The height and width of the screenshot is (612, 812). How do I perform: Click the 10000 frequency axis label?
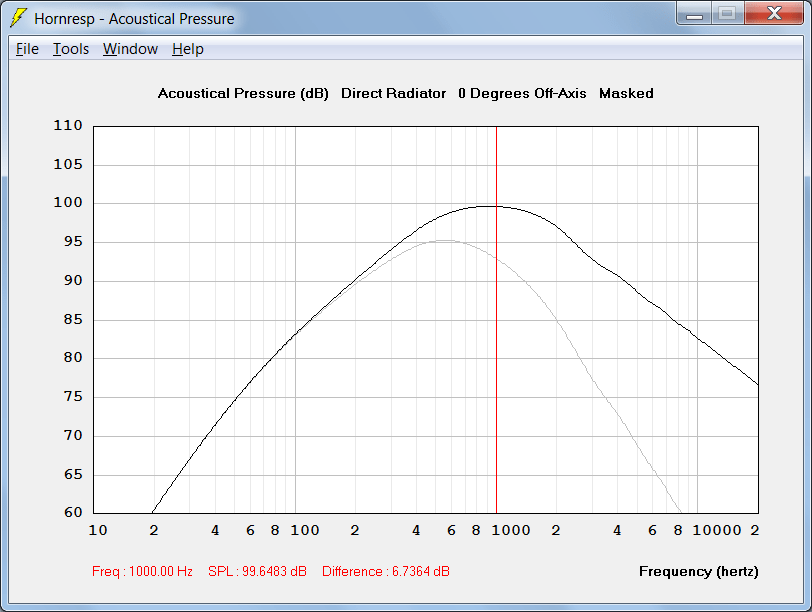click(x=717, y=530)
